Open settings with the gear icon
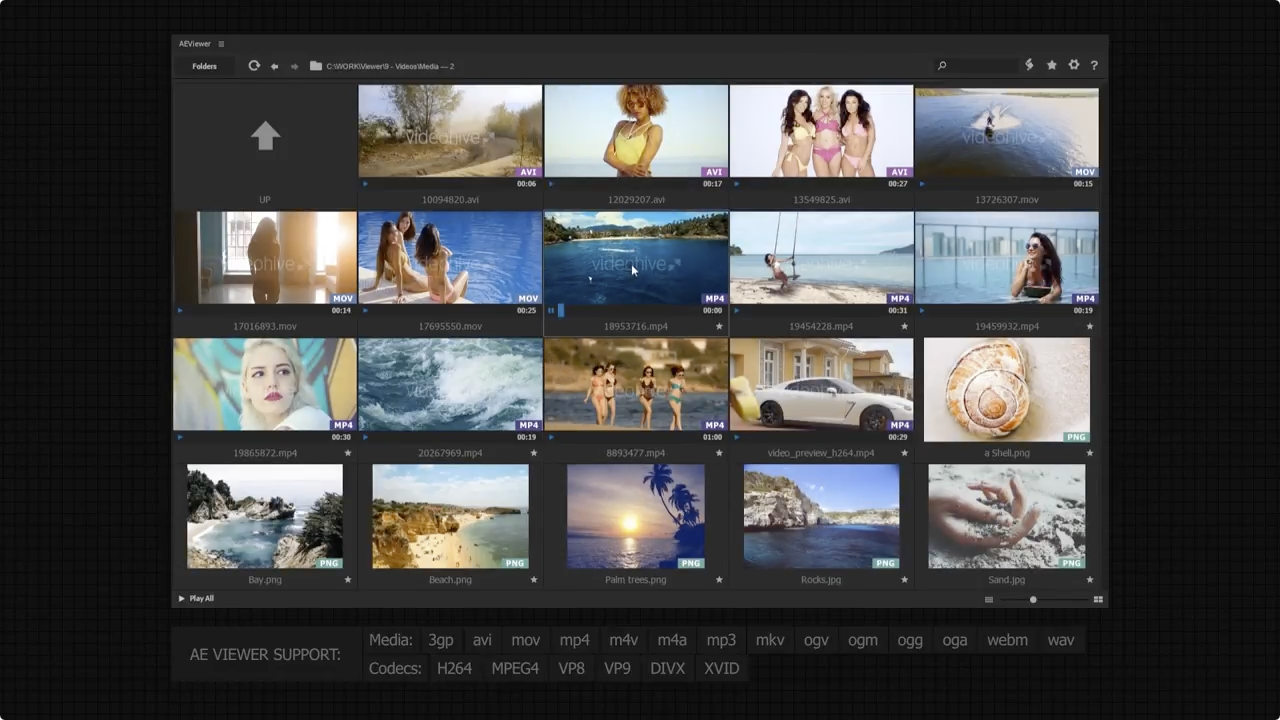The image size is (1280, 720). tap(1073, 65)
